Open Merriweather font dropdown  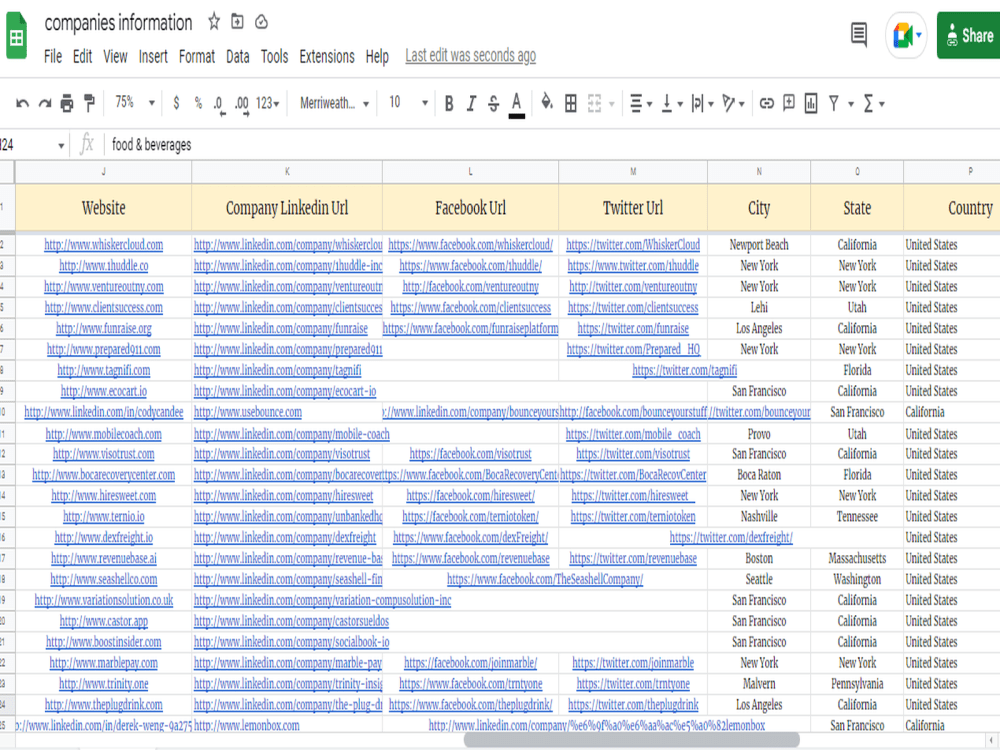[334, 103]
